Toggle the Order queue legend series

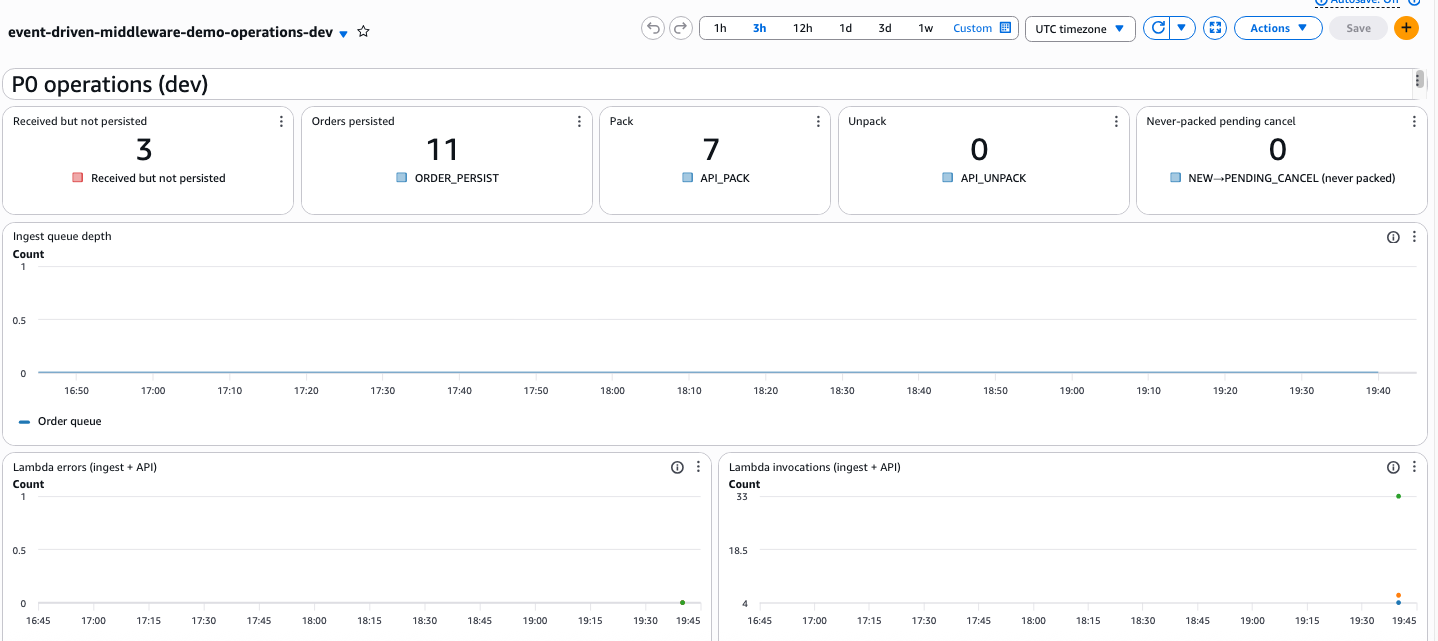click(60, 421)
